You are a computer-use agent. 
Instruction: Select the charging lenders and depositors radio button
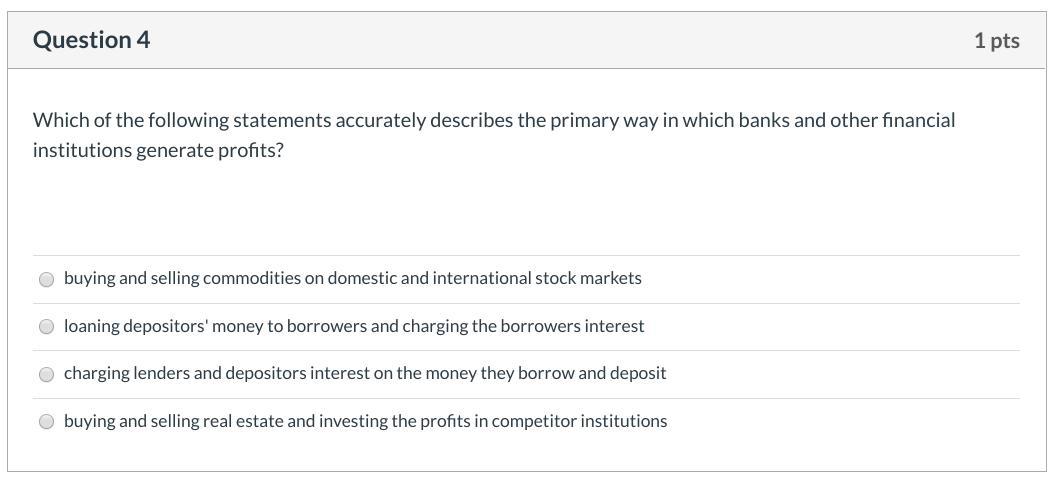pyautogui.click(x=46, y=374)
